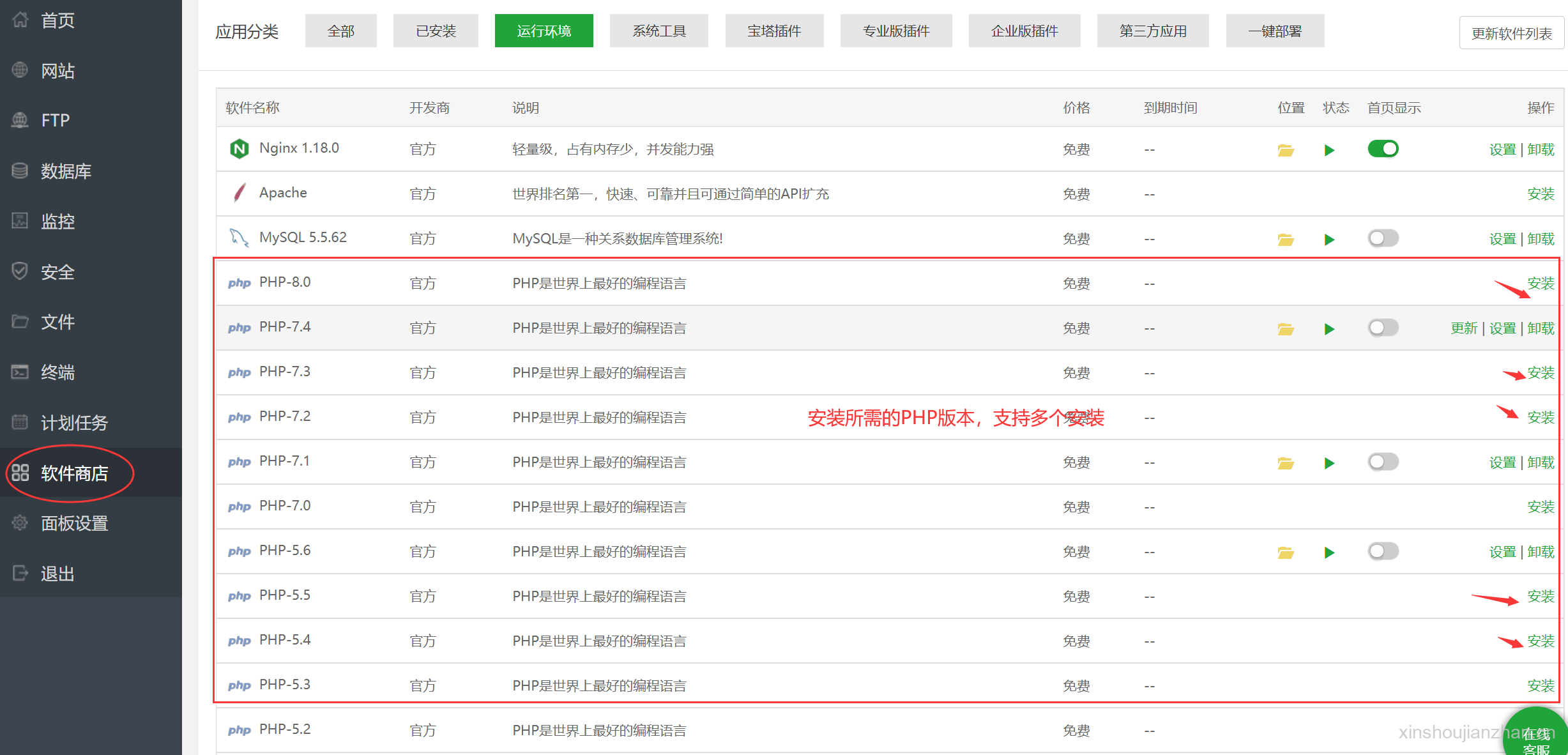The image size is (1568, 755).
Task: Click the 计划任务 calendar icon
Action: click(x=20, y=422)
